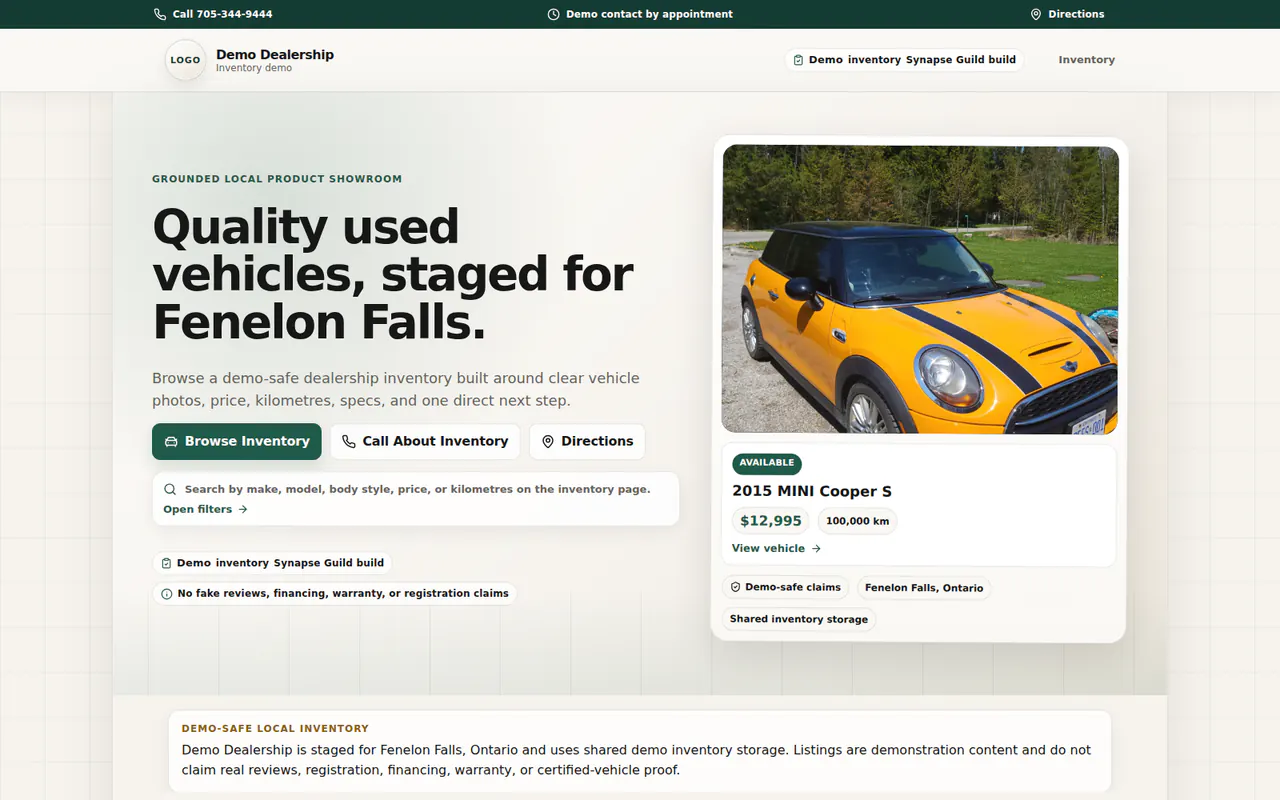Click header Demo inventory Synapse Guild build badge

(x=904, y=60)
